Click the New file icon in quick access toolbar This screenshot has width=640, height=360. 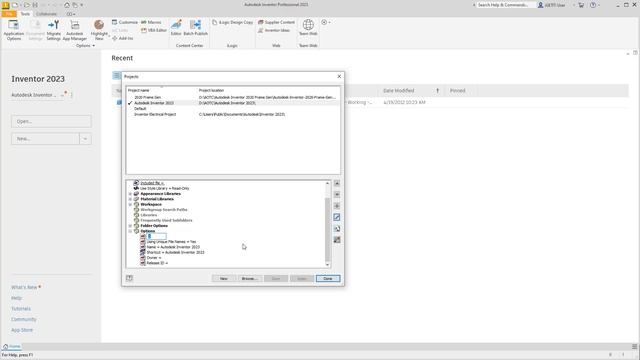pos(15,5)
